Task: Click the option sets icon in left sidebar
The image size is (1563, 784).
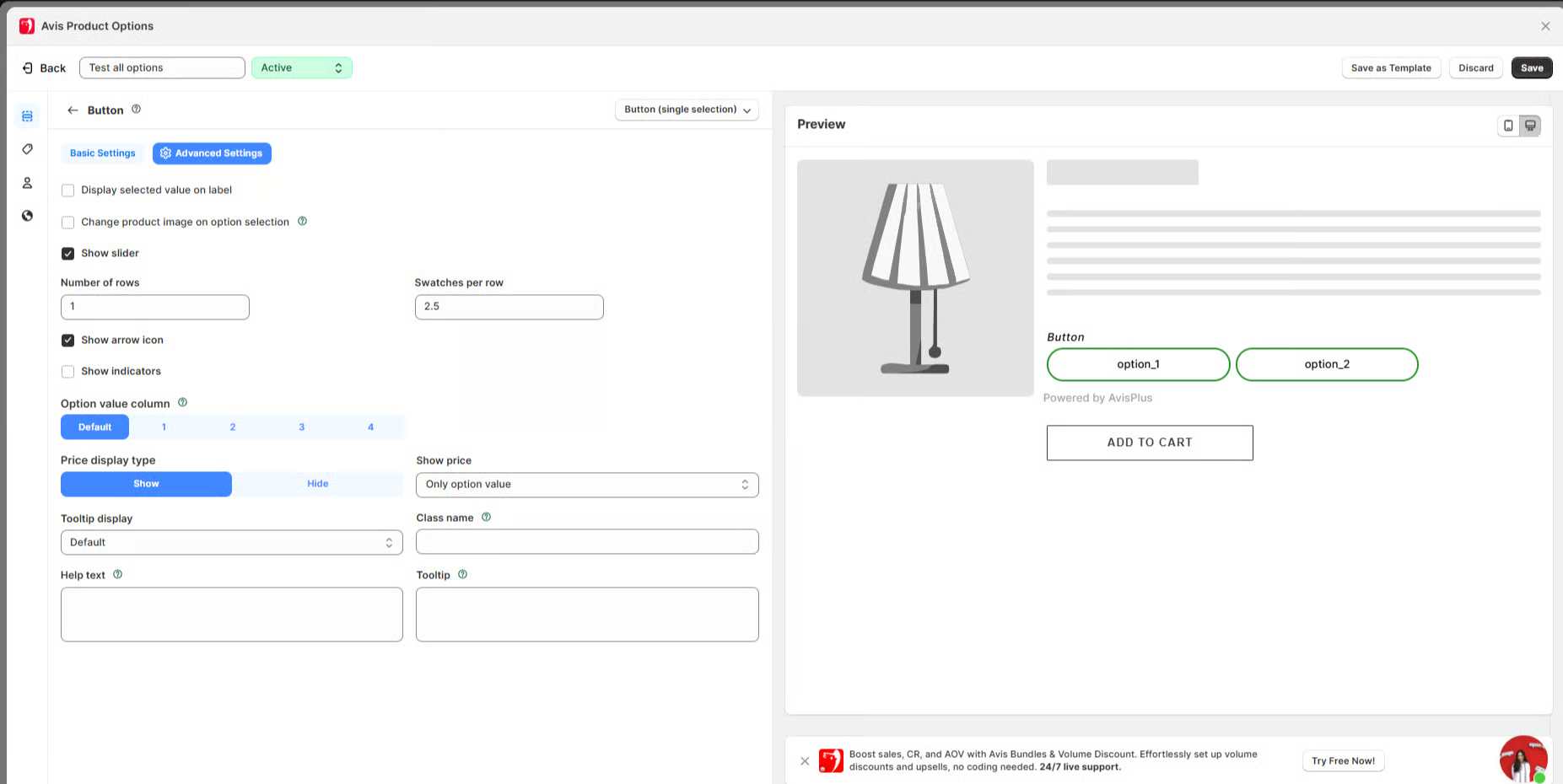Action: click(x=27, y=116)
